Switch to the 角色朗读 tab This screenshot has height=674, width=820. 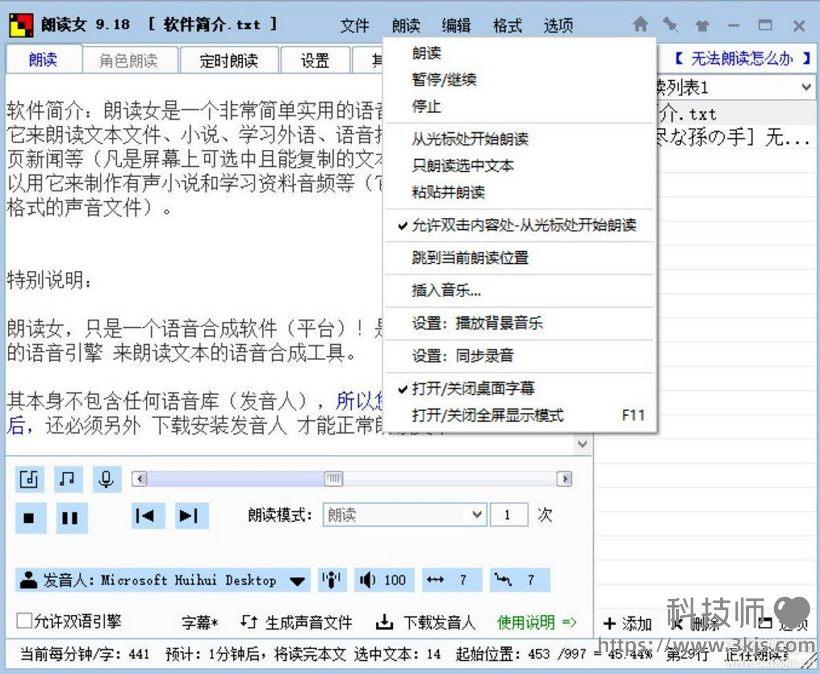coord(129,61)
